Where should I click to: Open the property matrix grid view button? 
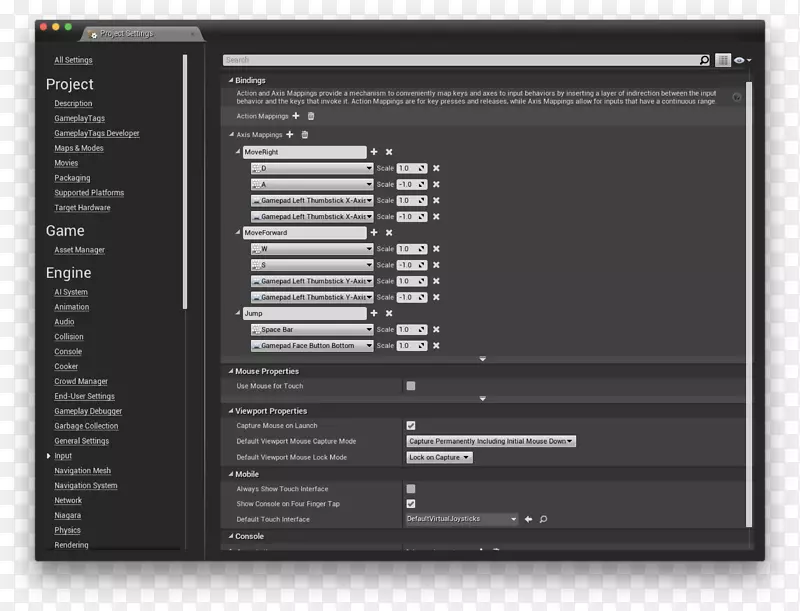point(722,60)
